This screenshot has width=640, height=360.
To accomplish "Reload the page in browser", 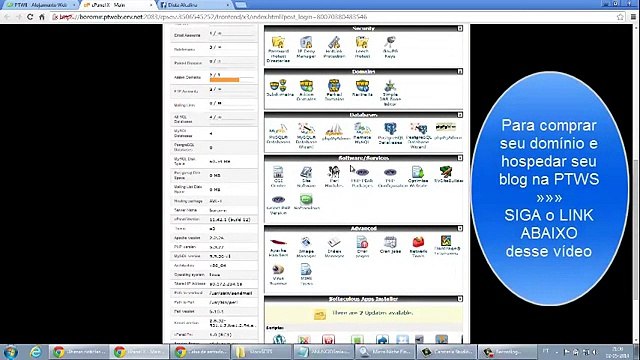I will (30, 17).
